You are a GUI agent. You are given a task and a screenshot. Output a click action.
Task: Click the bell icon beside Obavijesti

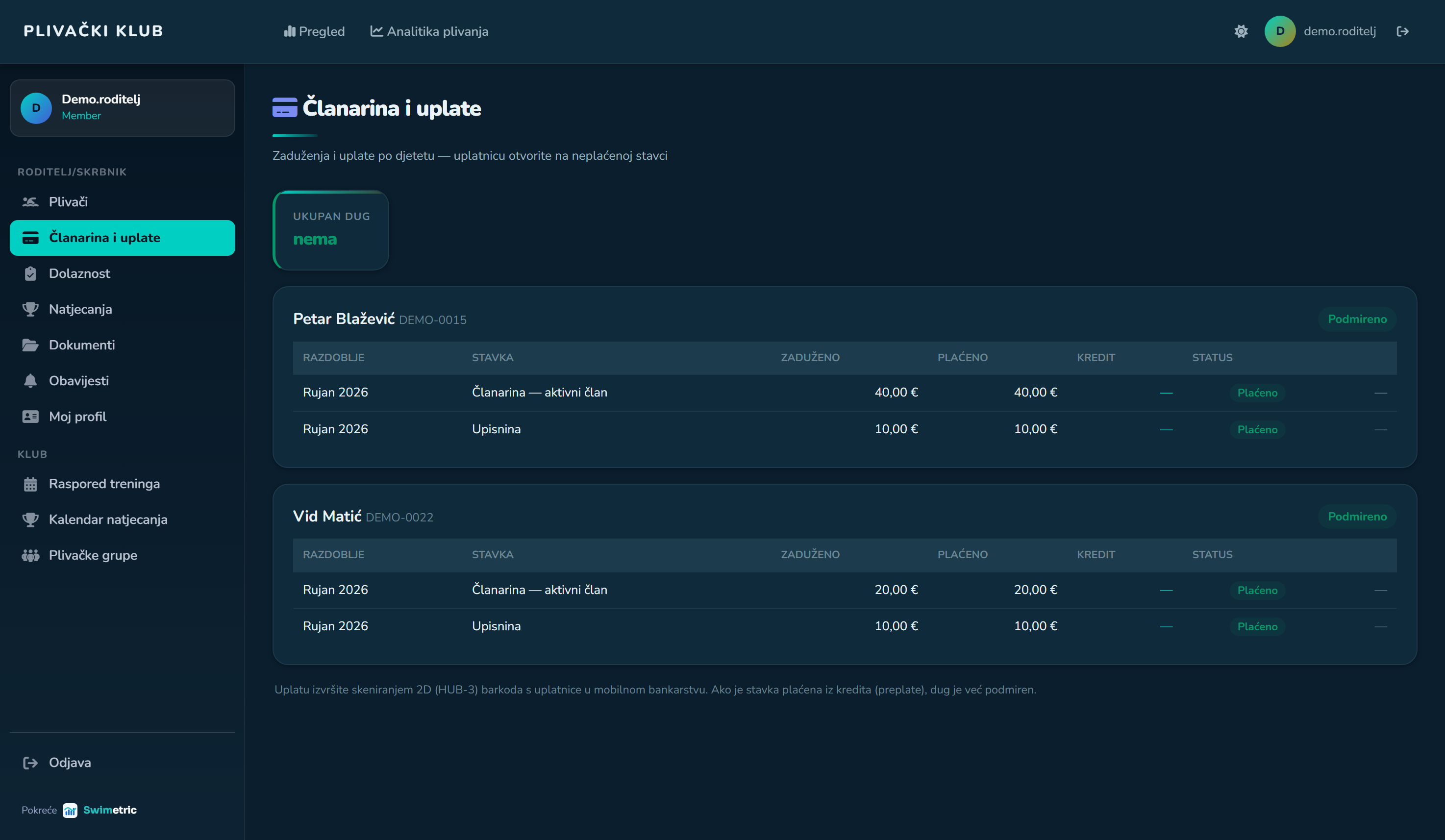(x=30, y=381)
